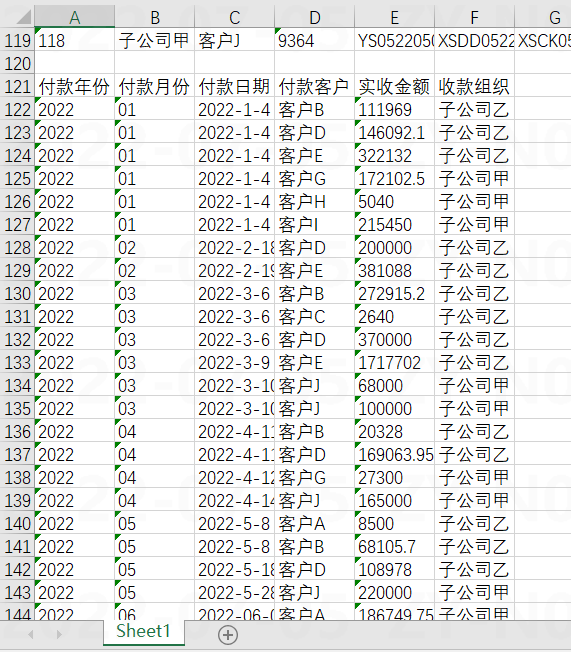571x652 pixels.
Task: Select row 121 header
Action: (17, 86)
